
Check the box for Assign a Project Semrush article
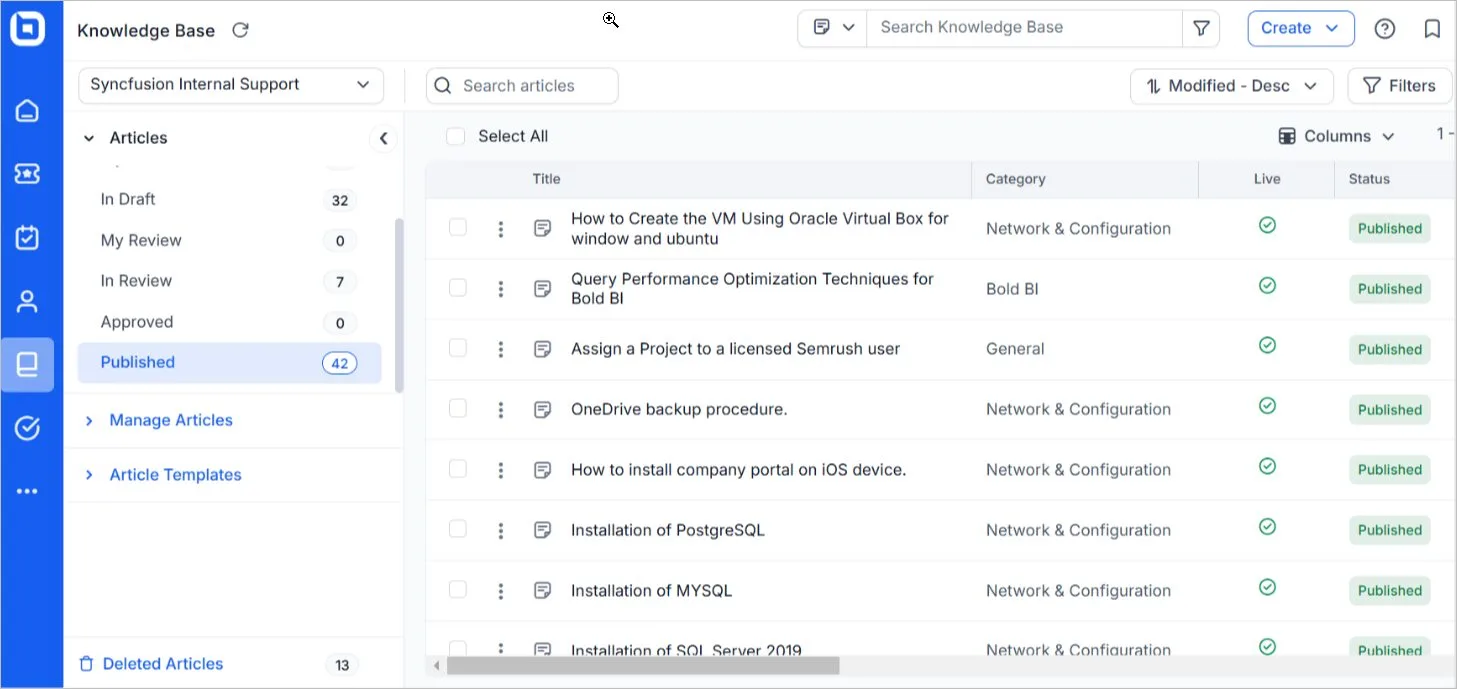point(458,348)
